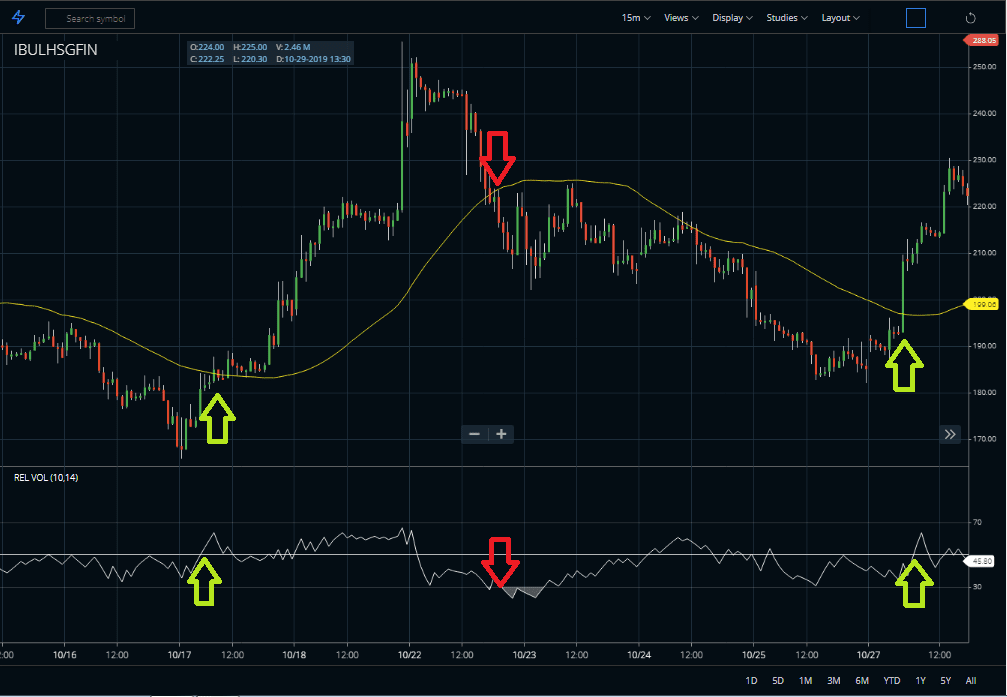The height and width of the screenshot is (697, 1007).
Task: Click the blue square outline icon
Action: (916, 18)
